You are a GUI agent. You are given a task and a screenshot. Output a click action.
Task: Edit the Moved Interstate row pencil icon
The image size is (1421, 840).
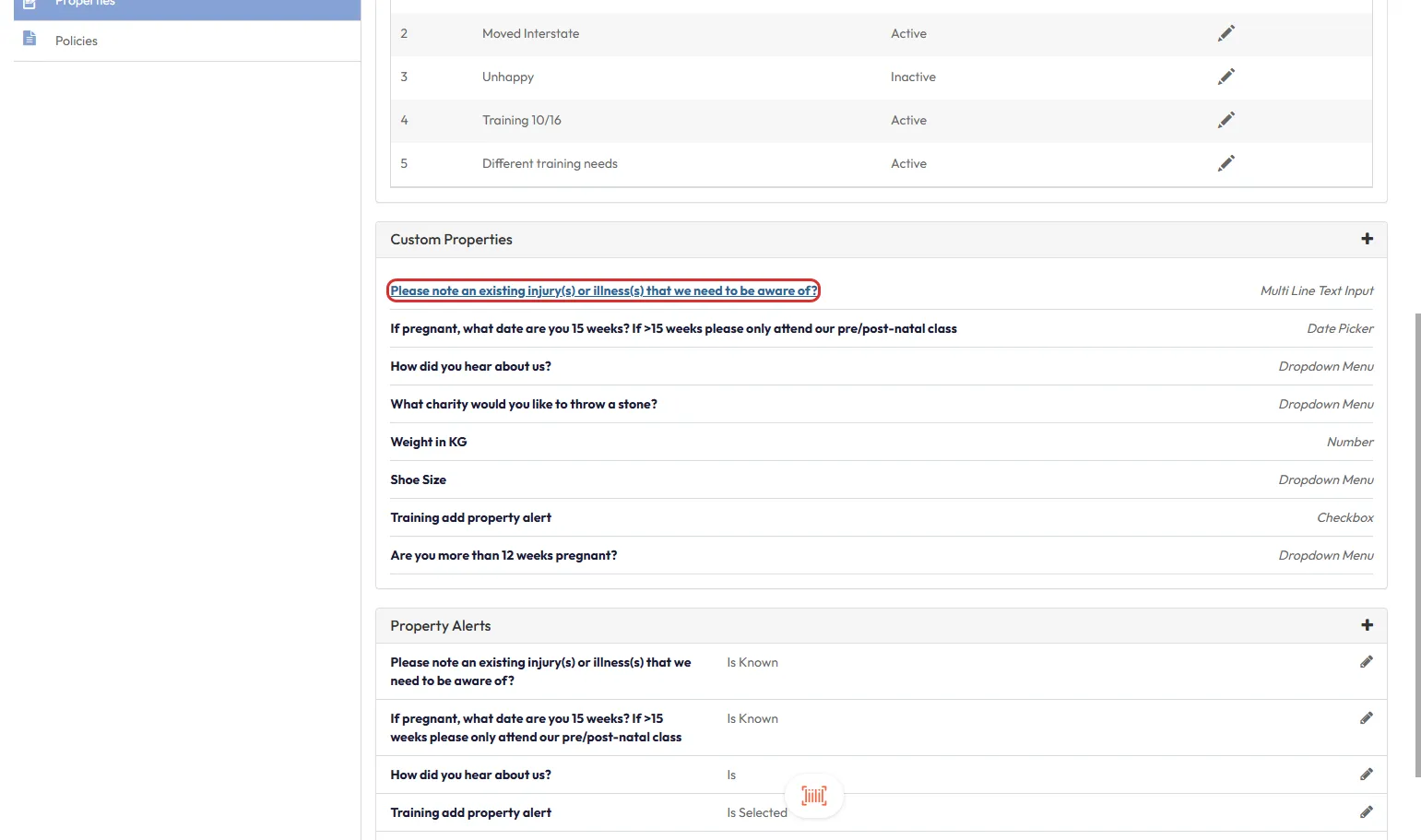pos(1226,33)
